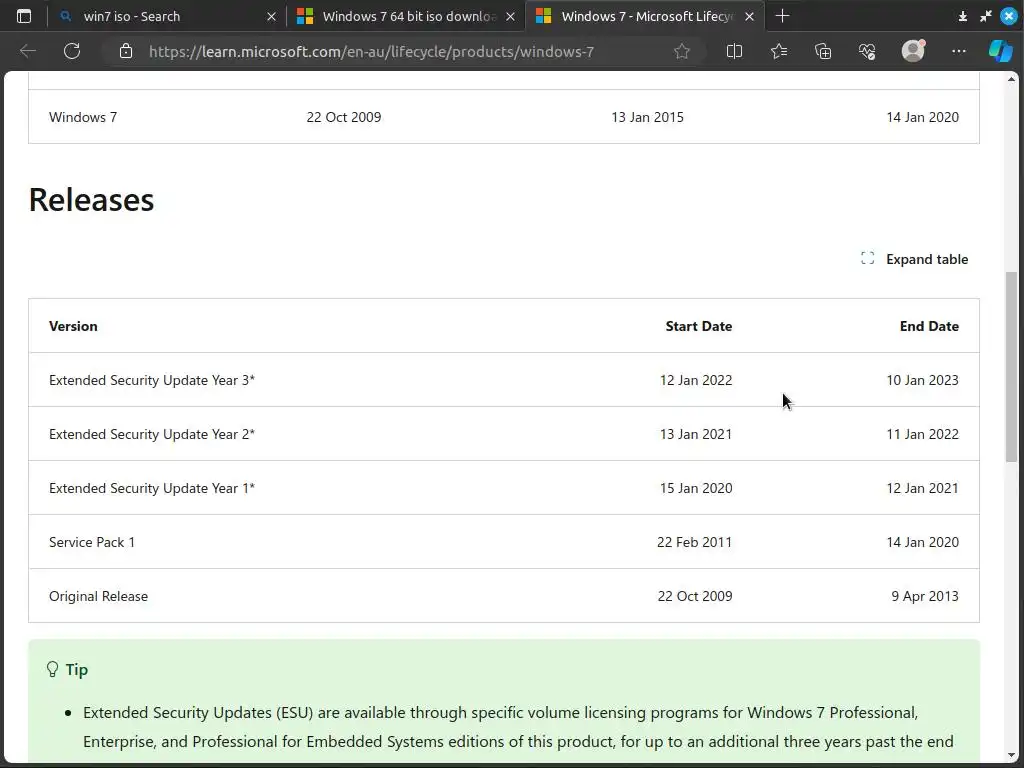Click the Version column header
This screenshot has width=1024, height=768.
point(73,326)
